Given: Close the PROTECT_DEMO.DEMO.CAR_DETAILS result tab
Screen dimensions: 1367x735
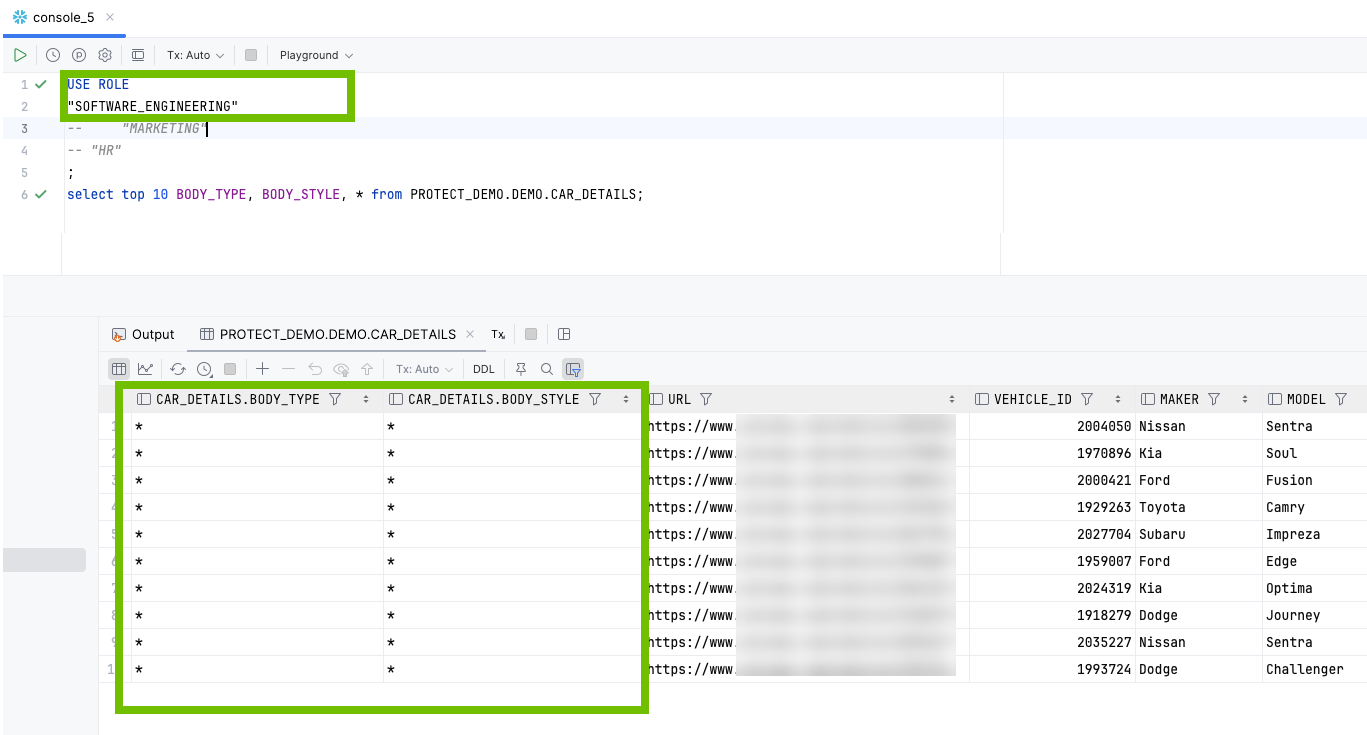Looking at the screenshot, I should tap(470, 334).
